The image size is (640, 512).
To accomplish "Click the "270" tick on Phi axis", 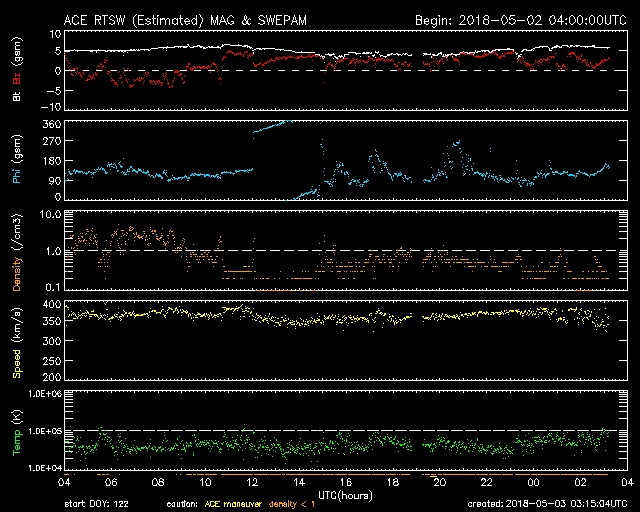I will (52, 141).
